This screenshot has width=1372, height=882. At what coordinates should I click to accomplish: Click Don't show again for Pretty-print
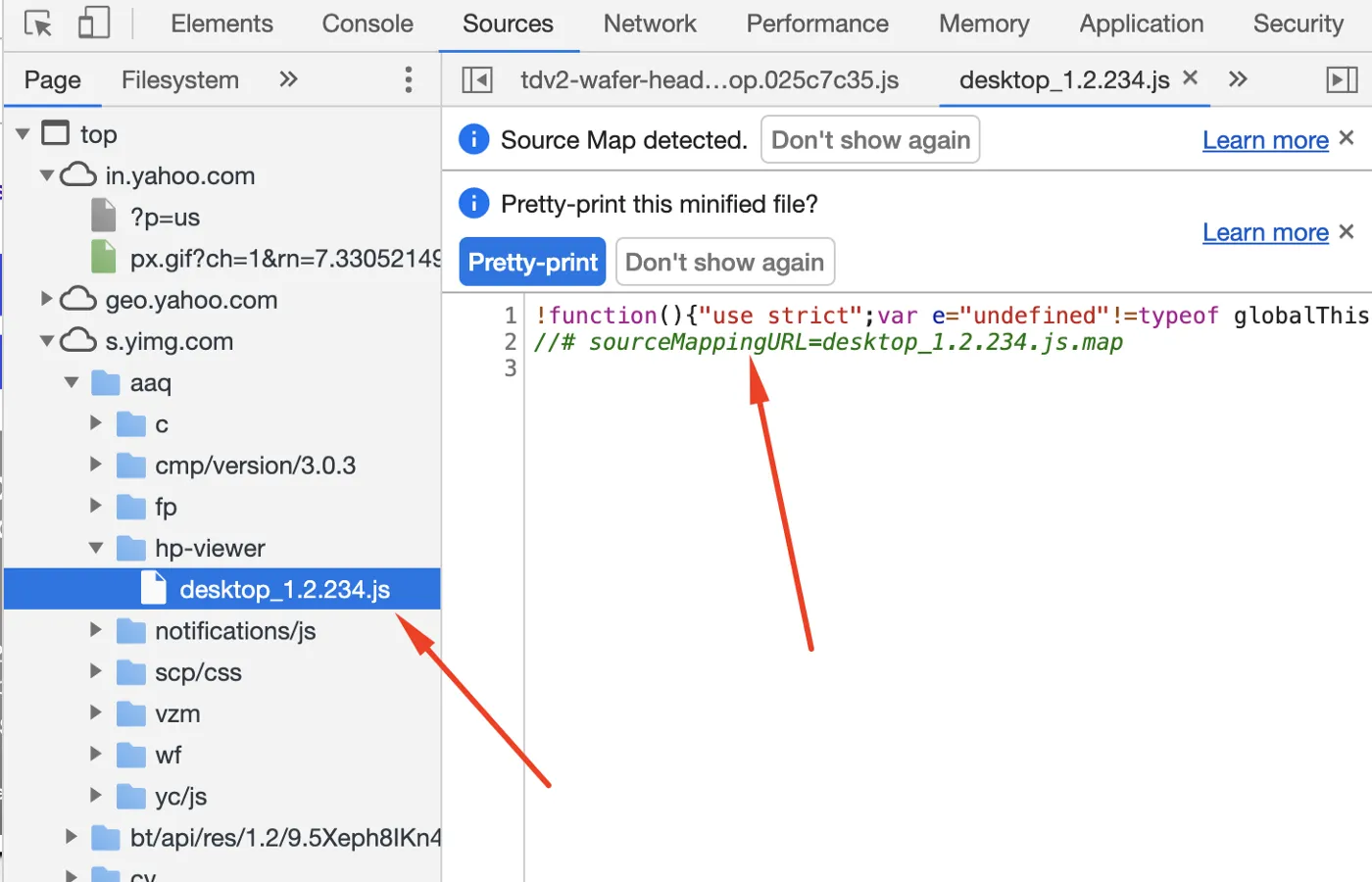click(x=725, y=262)
